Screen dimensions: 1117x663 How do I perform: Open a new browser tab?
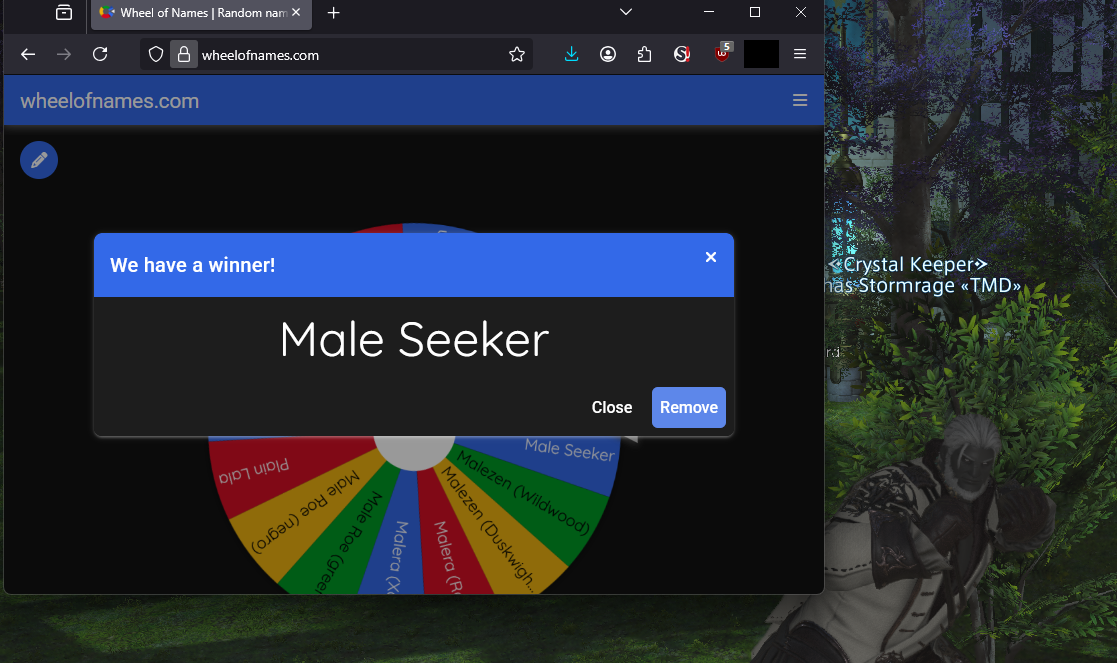[x=333, y=13]
